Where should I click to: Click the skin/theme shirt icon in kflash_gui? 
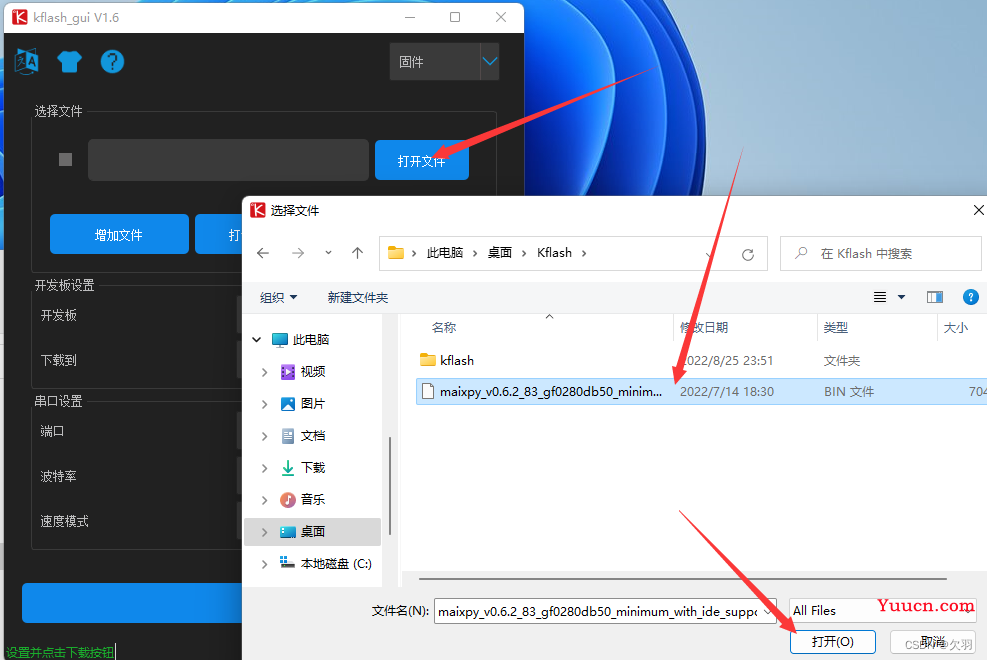[69, 62]
